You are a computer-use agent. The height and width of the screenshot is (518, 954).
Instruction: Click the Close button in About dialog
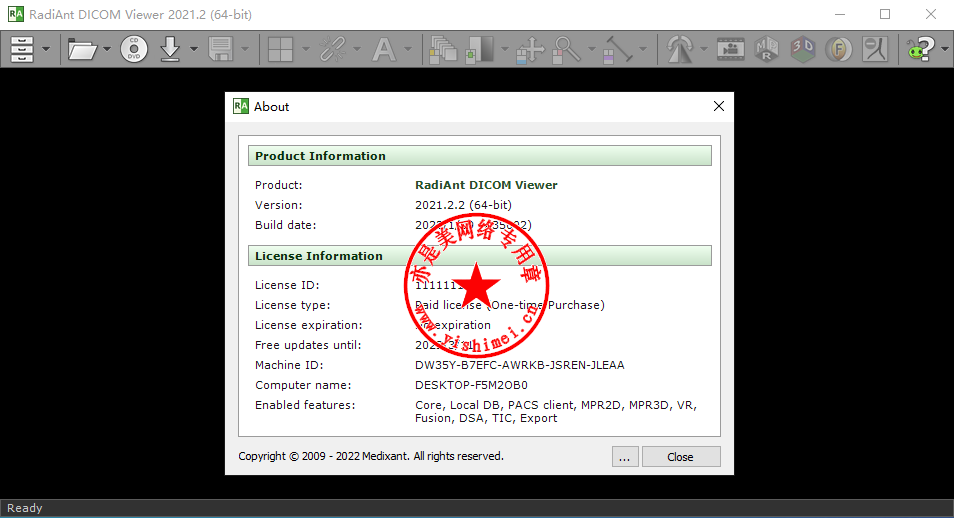[x=681, y=457]
